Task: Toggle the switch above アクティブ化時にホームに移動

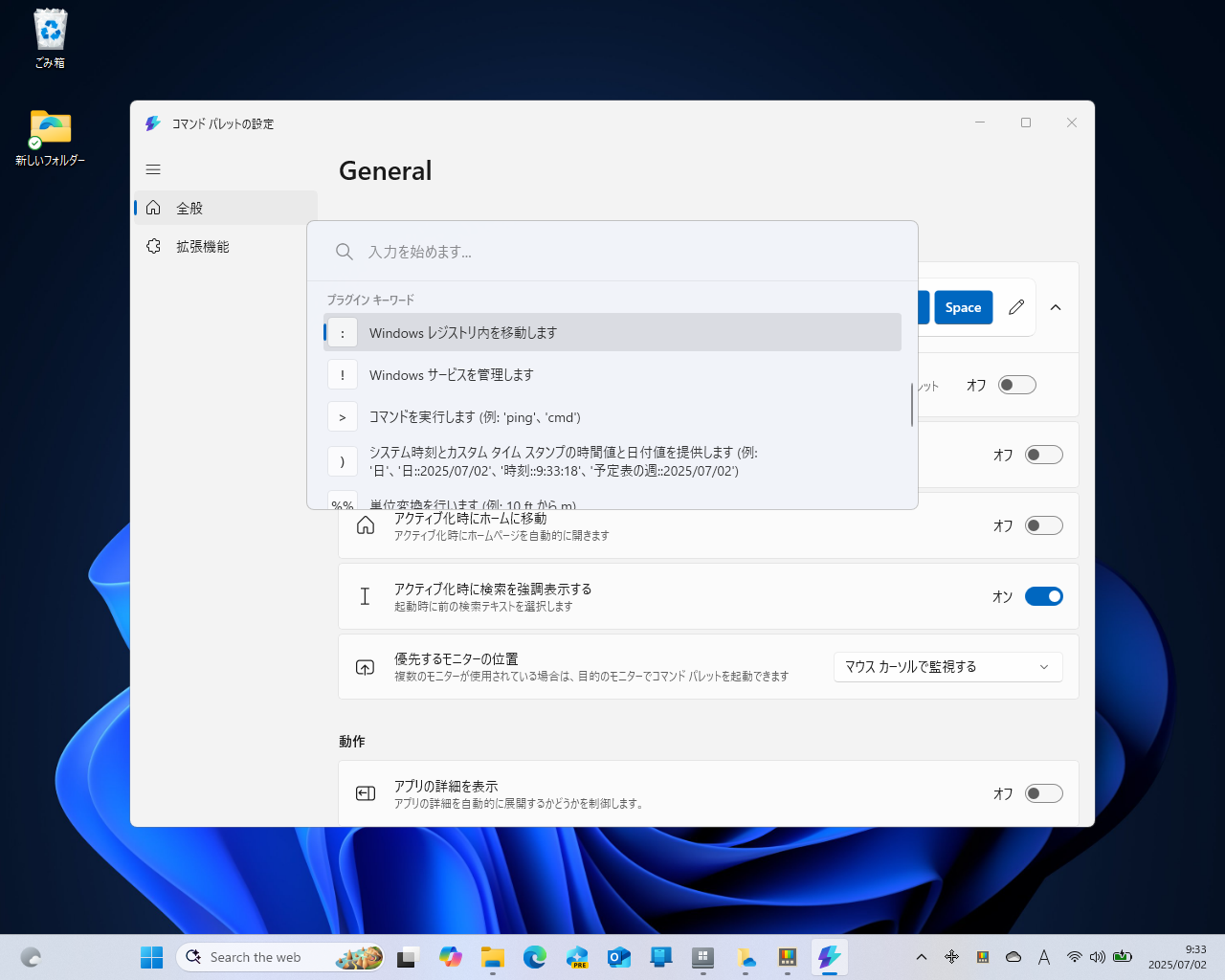Action: (1044, 455)
